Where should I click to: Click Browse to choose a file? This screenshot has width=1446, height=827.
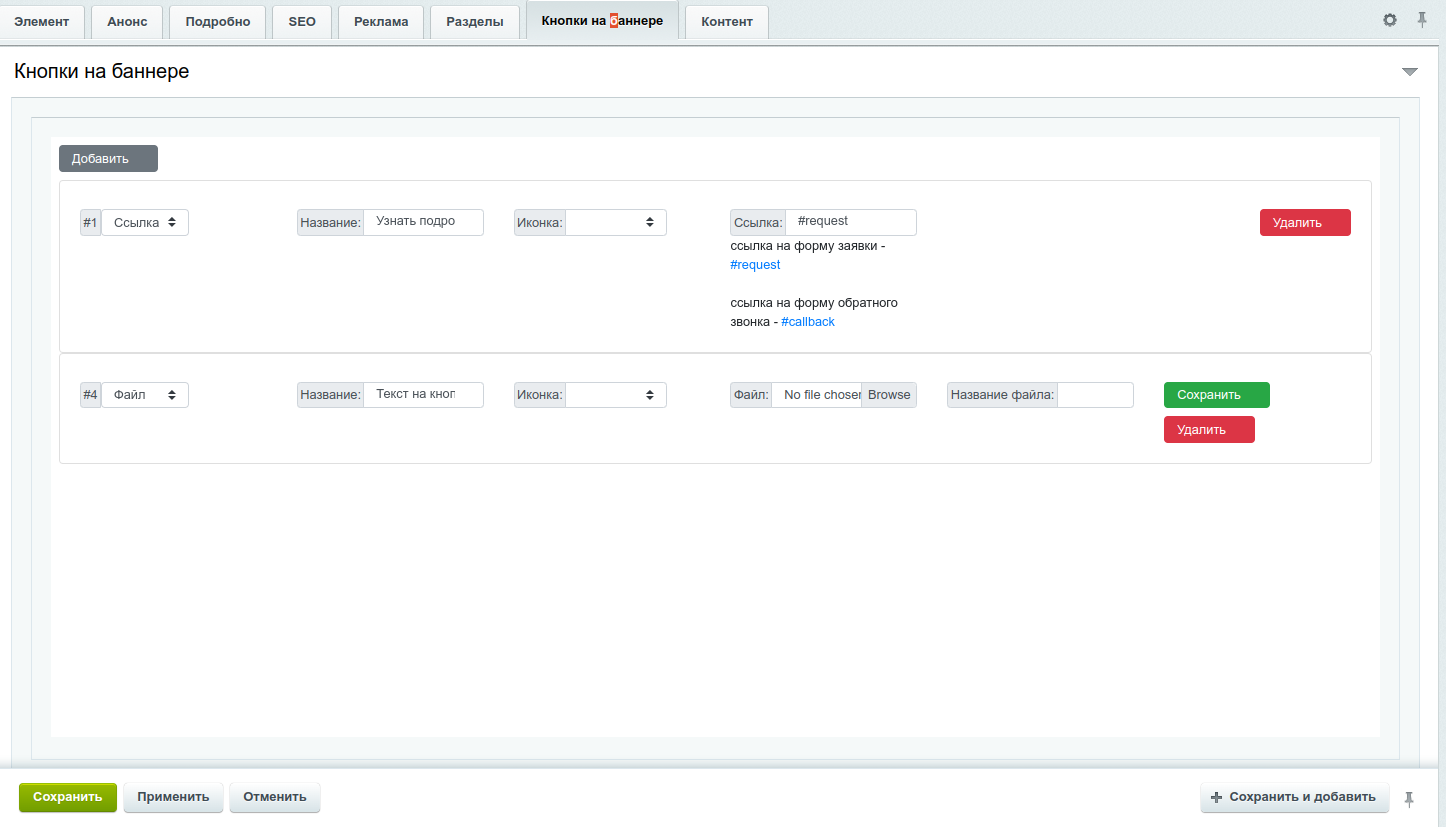pos(889,395)
